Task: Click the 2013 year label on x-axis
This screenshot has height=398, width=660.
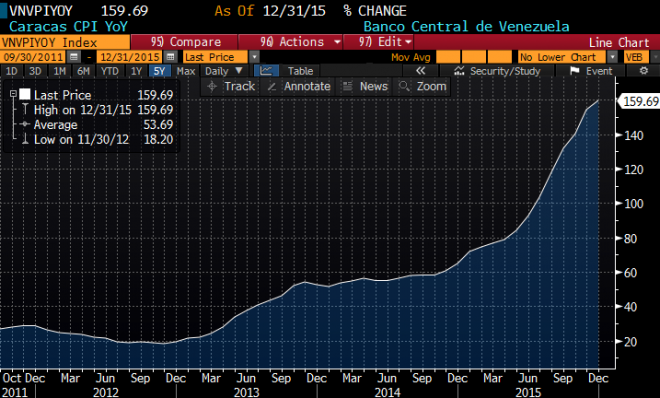Action: pos(247,392)
